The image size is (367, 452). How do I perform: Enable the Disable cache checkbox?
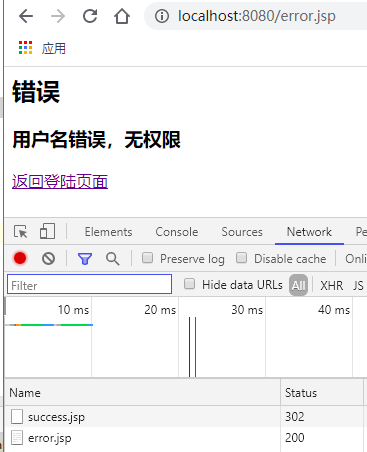[241, 258]
